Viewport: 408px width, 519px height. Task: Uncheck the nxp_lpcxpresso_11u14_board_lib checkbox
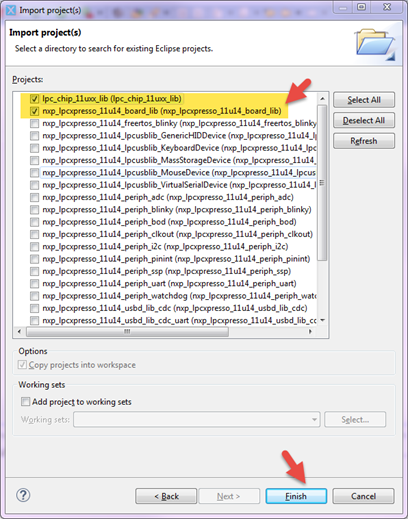(34, 111)
